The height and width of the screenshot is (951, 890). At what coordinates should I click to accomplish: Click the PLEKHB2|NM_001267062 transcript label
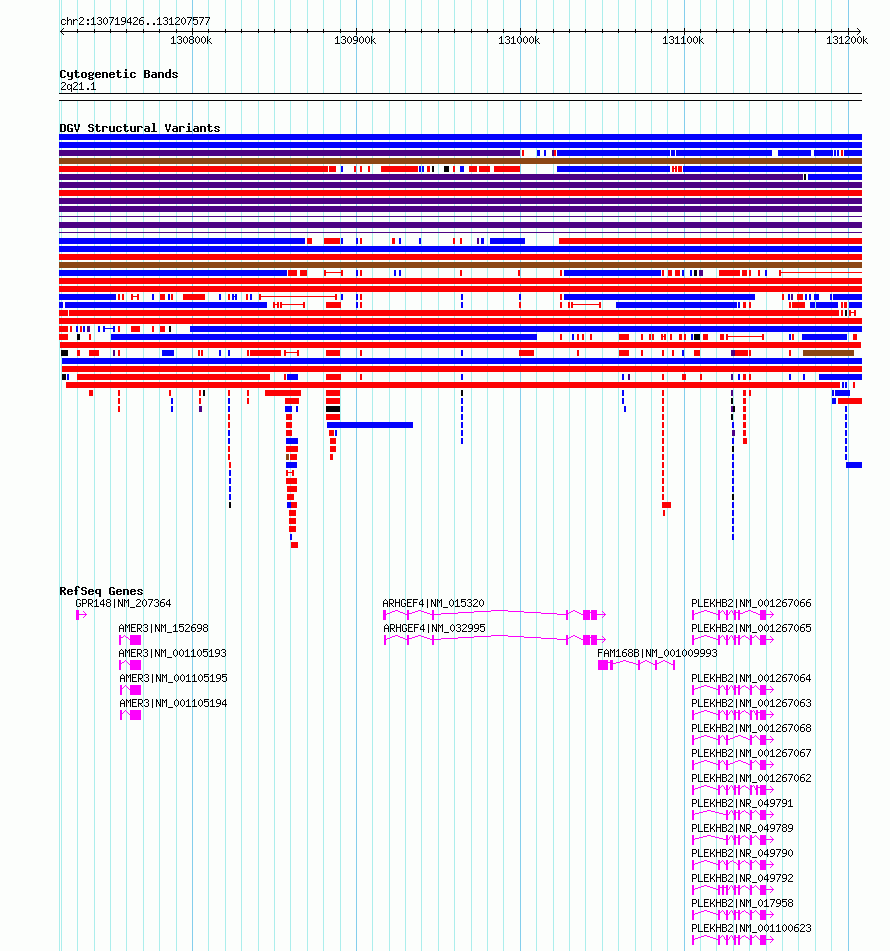(x=751, y=778)
